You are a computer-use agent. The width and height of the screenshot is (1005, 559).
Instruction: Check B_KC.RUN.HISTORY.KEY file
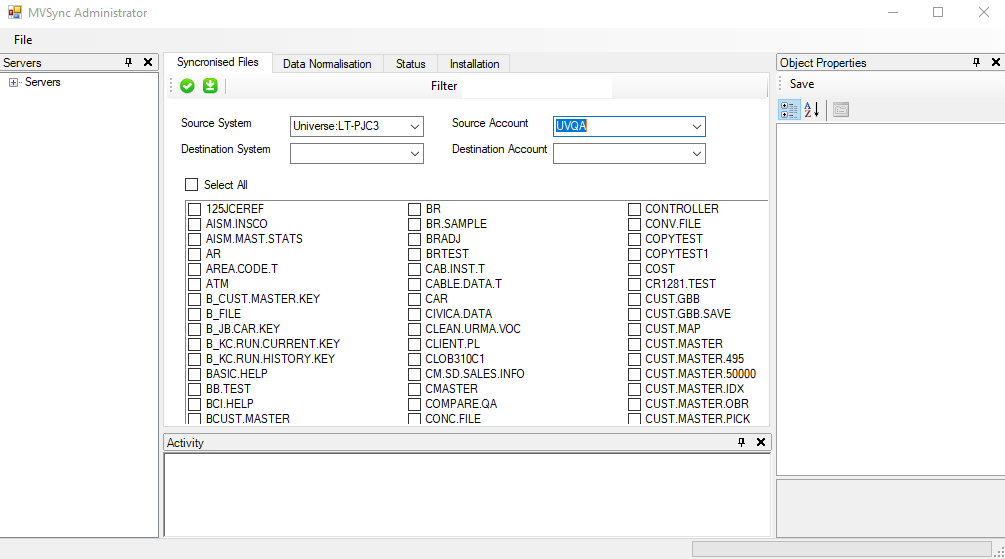click(195, 358)
